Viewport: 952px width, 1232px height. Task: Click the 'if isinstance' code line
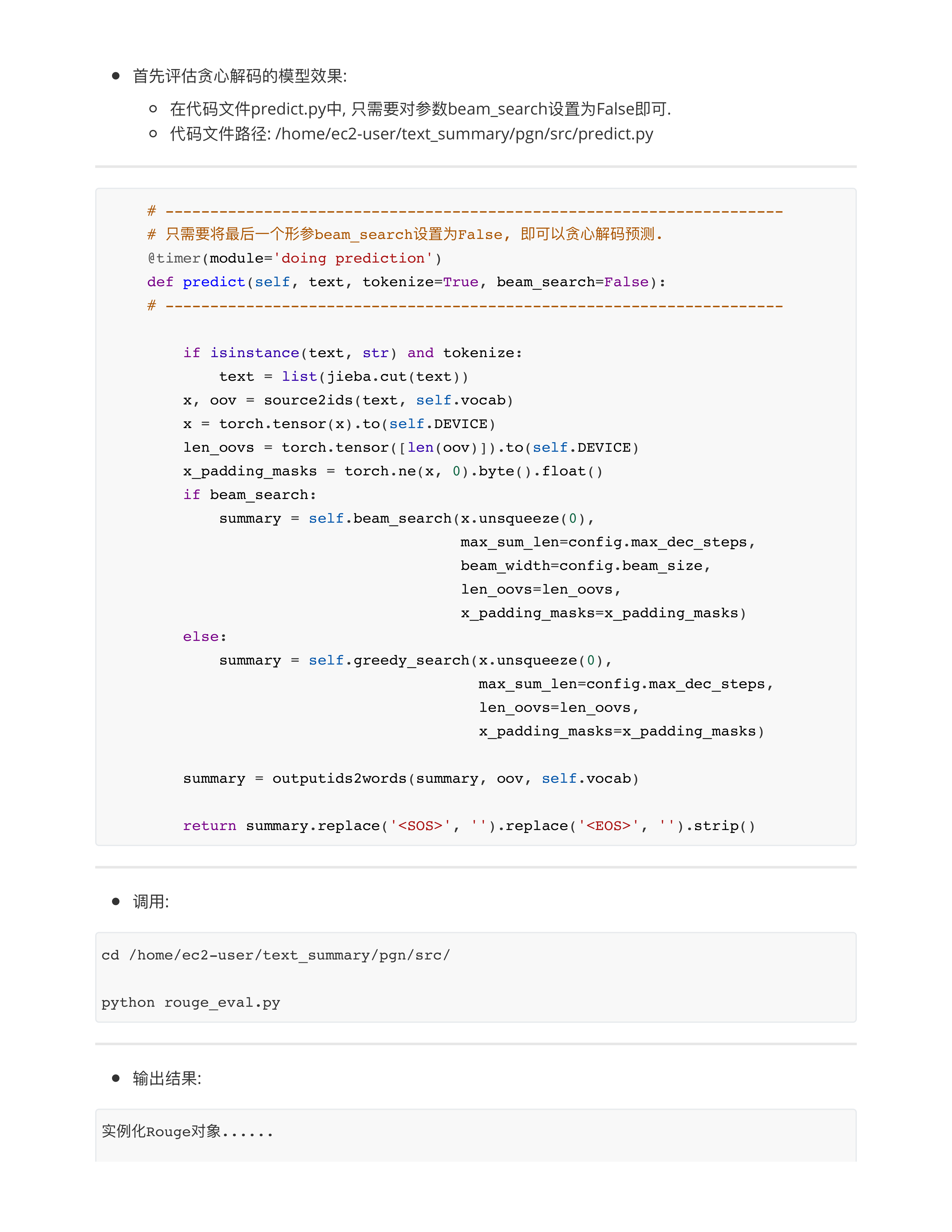(x=352, y=353)
